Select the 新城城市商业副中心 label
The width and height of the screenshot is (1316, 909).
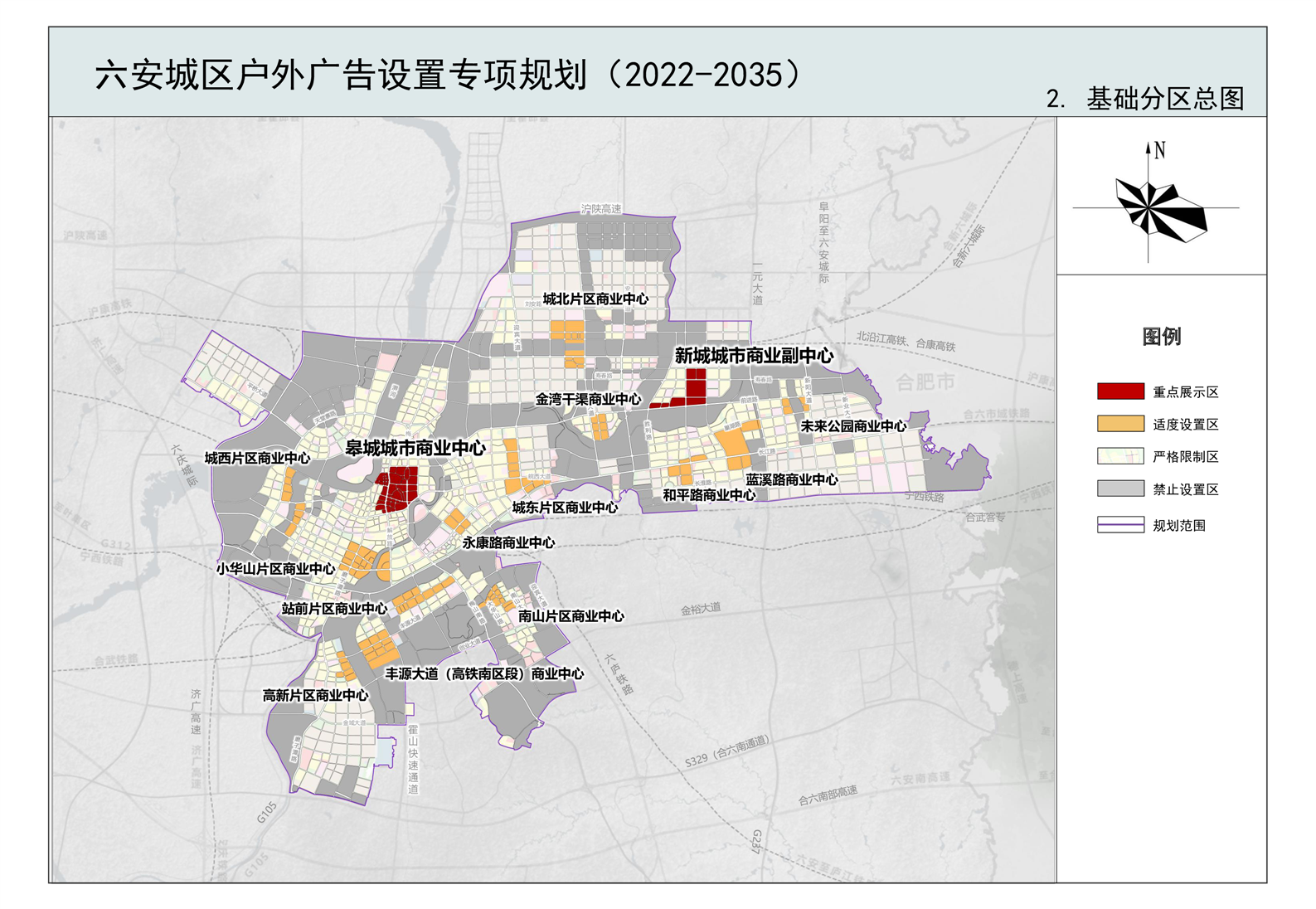coord(754,356)
